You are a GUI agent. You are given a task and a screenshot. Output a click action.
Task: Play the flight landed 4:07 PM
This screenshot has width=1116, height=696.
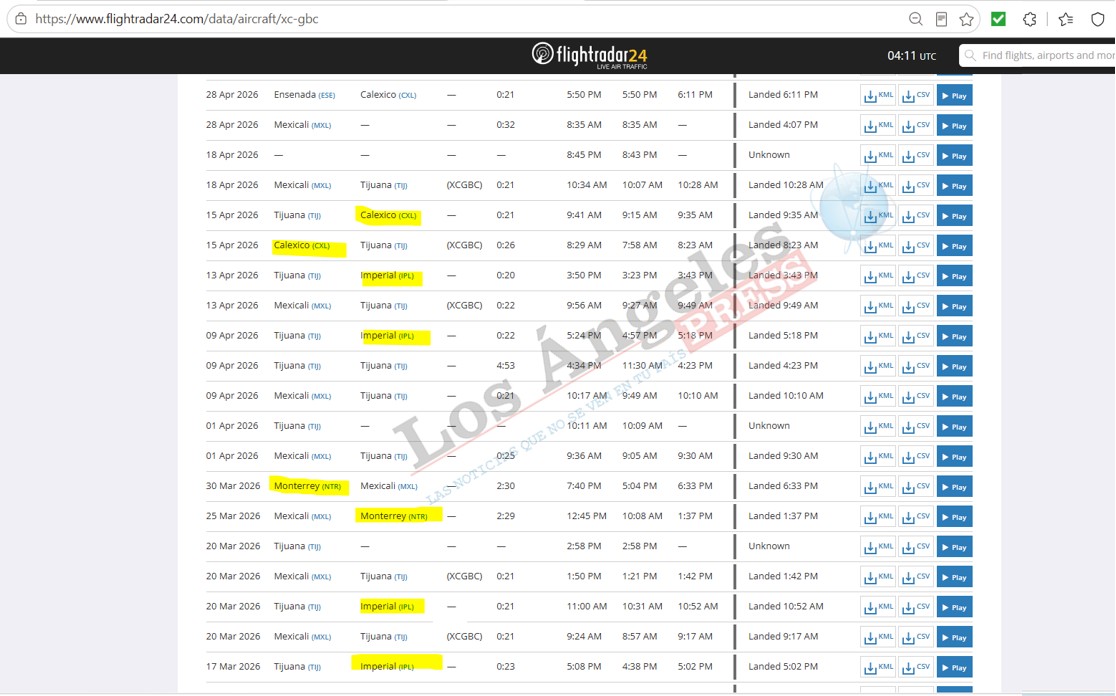[954, 125]
